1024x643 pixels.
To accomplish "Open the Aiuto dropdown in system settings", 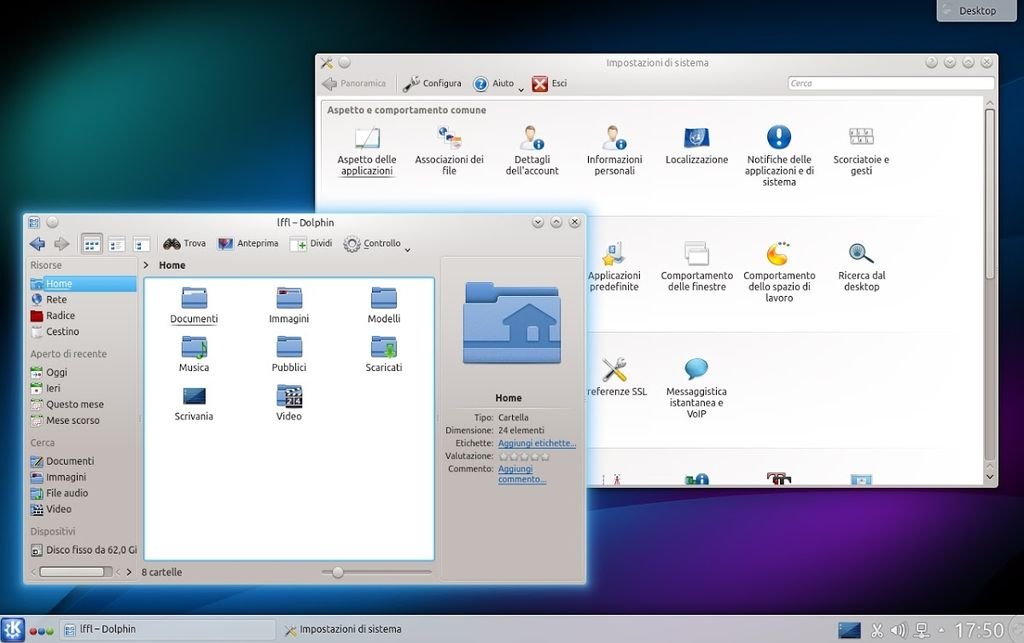I will [x=498, y=84].
